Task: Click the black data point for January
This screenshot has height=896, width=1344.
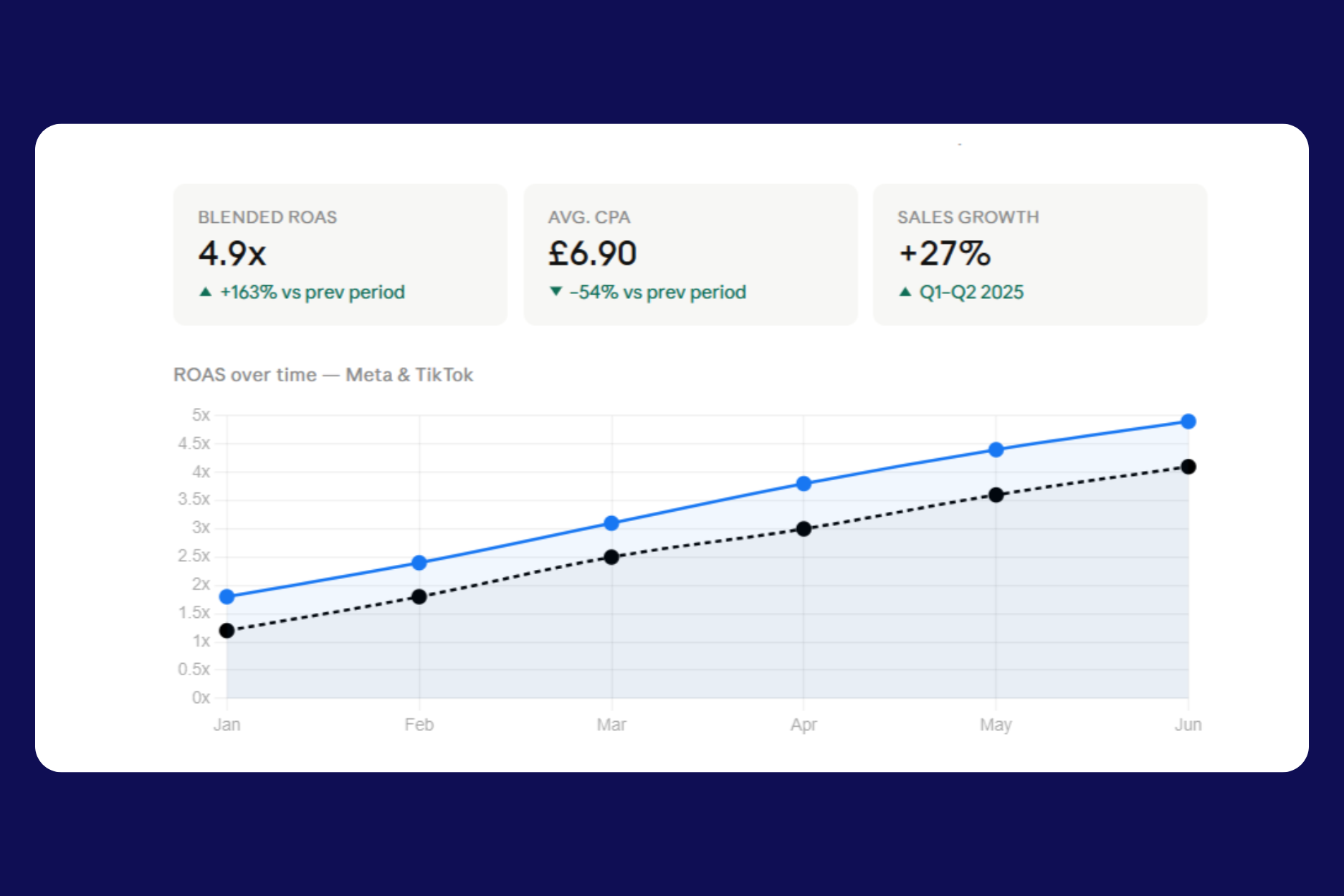Action: coord(227,631)
